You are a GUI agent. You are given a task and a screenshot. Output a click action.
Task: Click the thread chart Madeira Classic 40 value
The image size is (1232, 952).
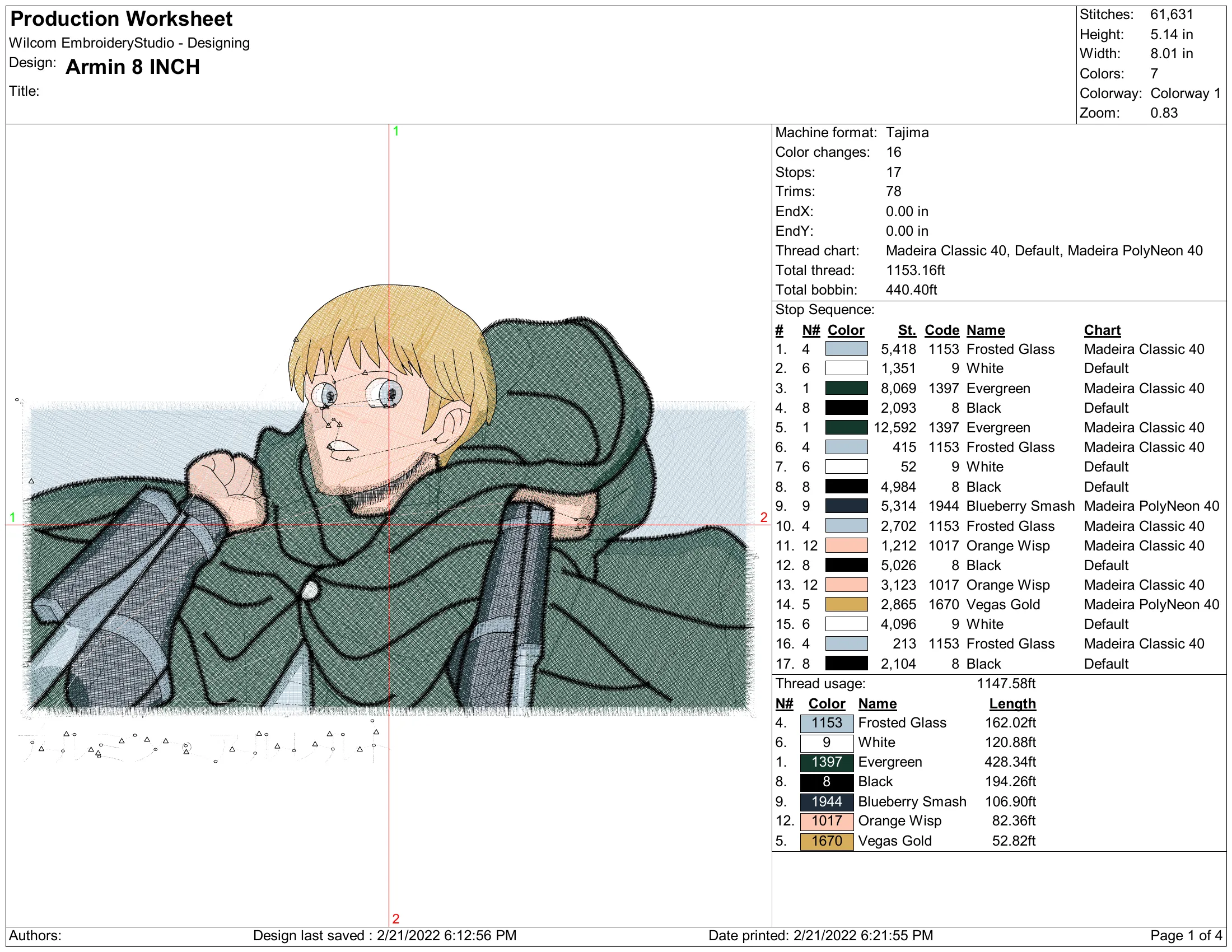pyautogui.click(x=1044, y=251)
